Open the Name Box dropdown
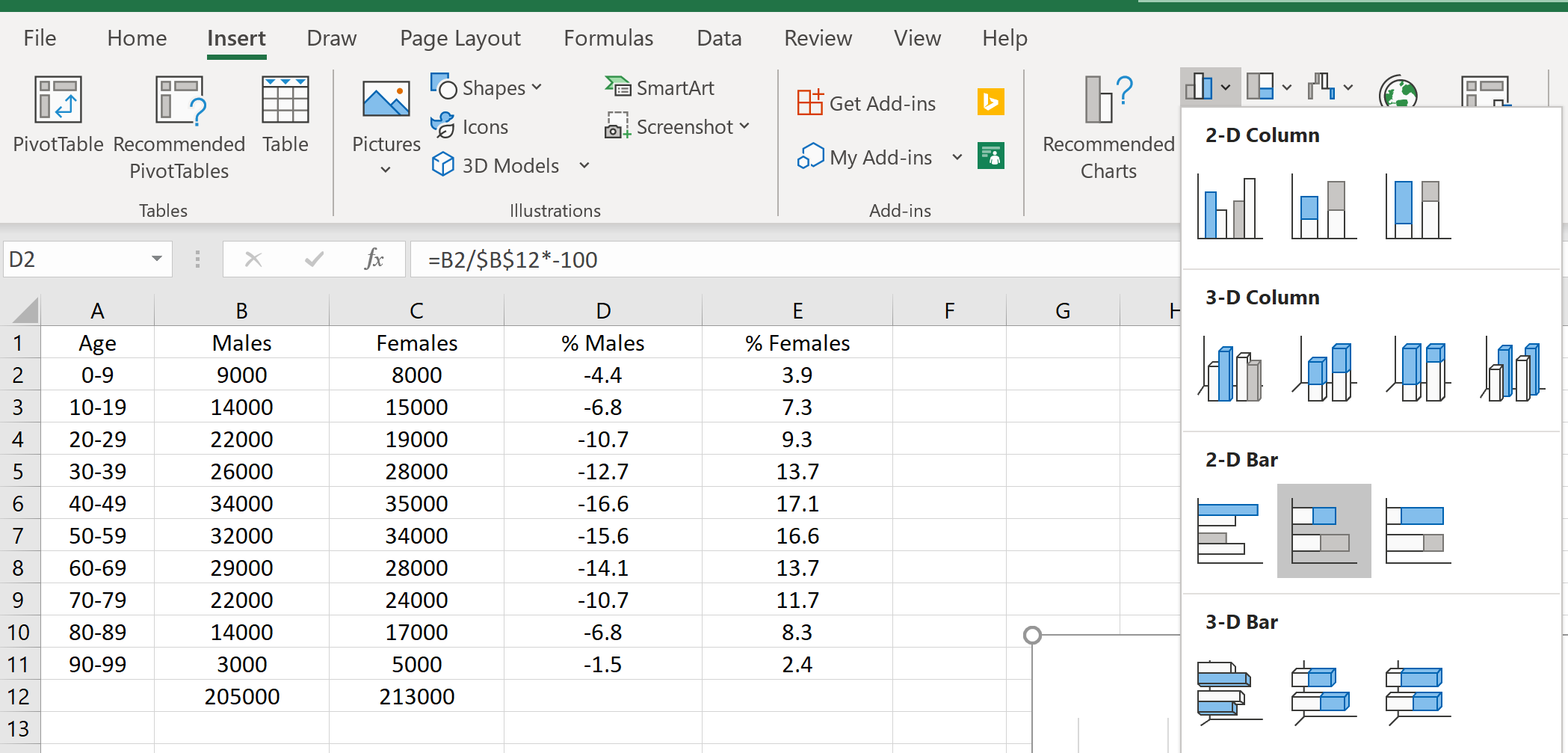Image resolution: width=1568 pixels, height=753 pixels. [x=155, y=259]
